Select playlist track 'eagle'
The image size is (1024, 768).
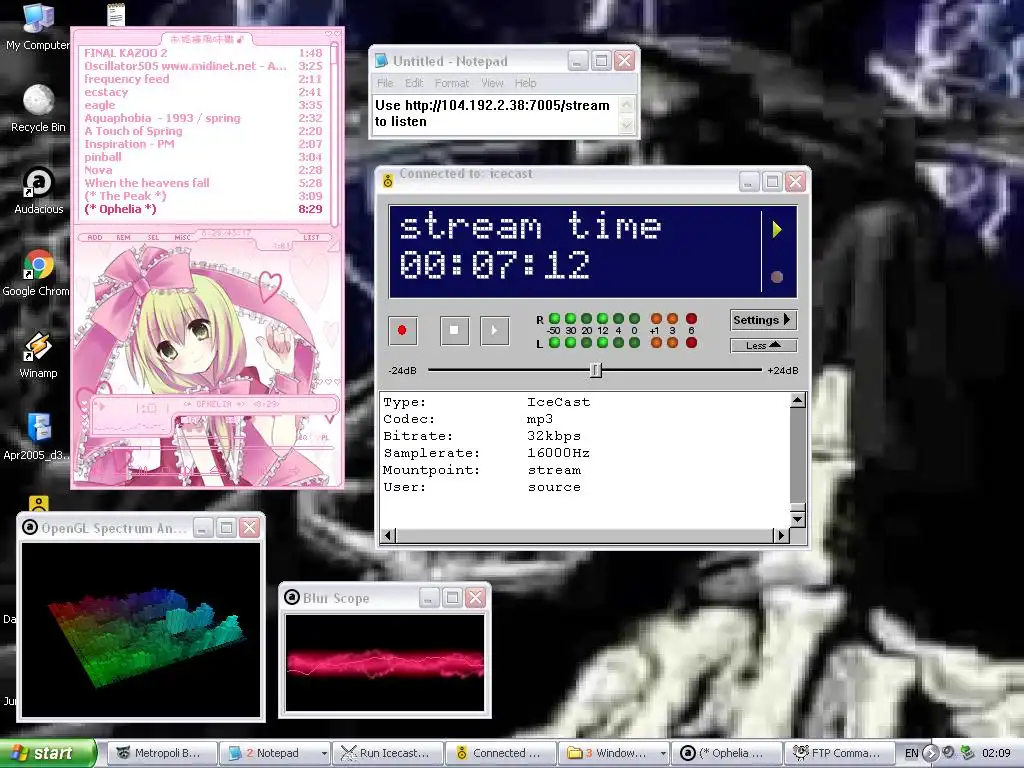[x=202, y=105]
